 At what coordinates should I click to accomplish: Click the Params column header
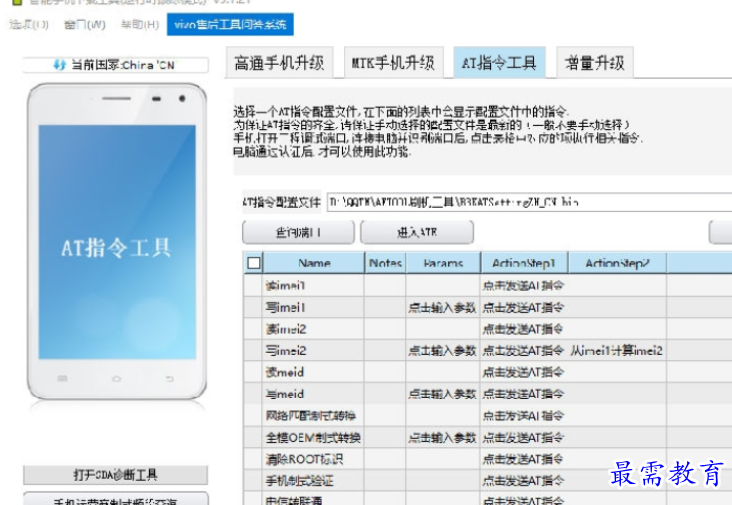pos(443,263)
